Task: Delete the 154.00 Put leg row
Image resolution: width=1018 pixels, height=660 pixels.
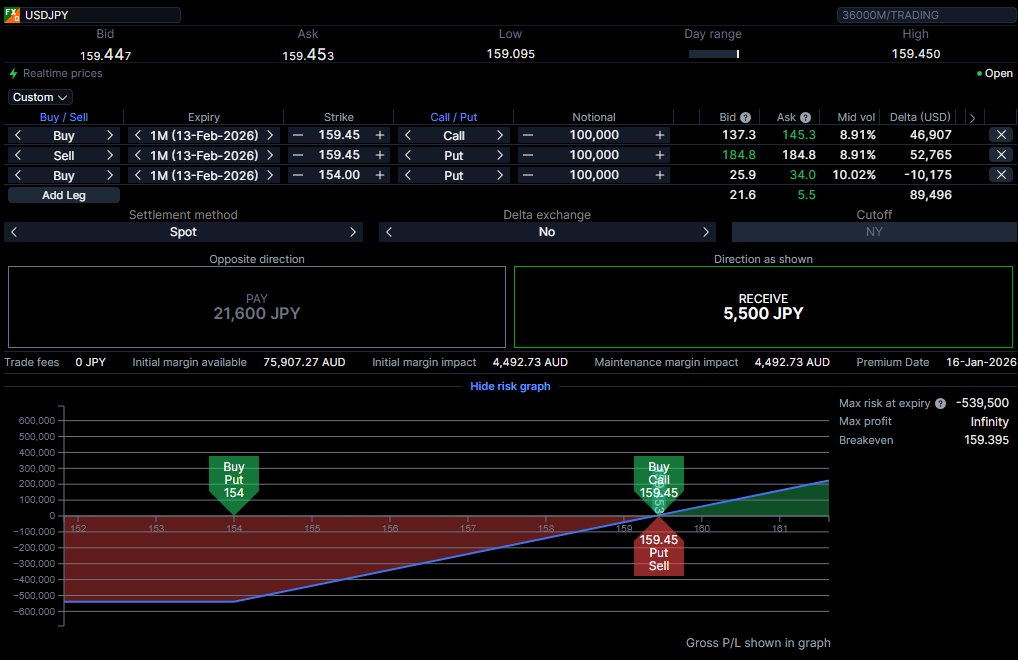Action: click(x=1001, y=175)
